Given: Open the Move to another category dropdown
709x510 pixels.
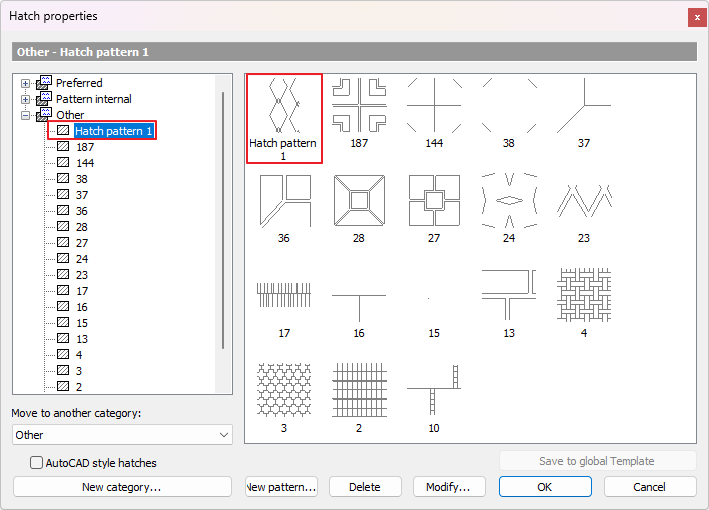Looking at the screenshot, I should tap(122, 435).
